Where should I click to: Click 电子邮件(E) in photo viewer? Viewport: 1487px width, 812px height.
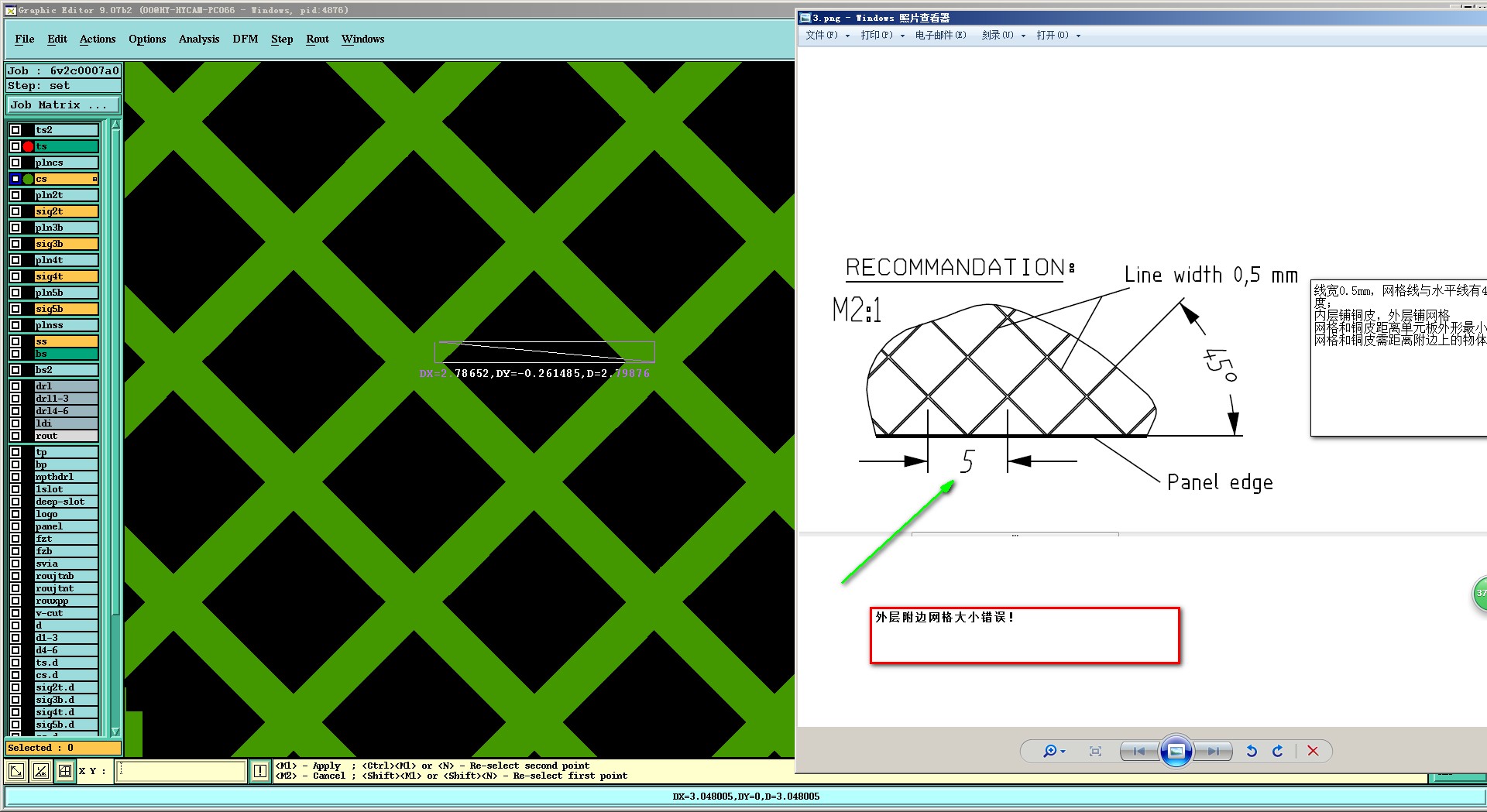(x=940, y=35)
